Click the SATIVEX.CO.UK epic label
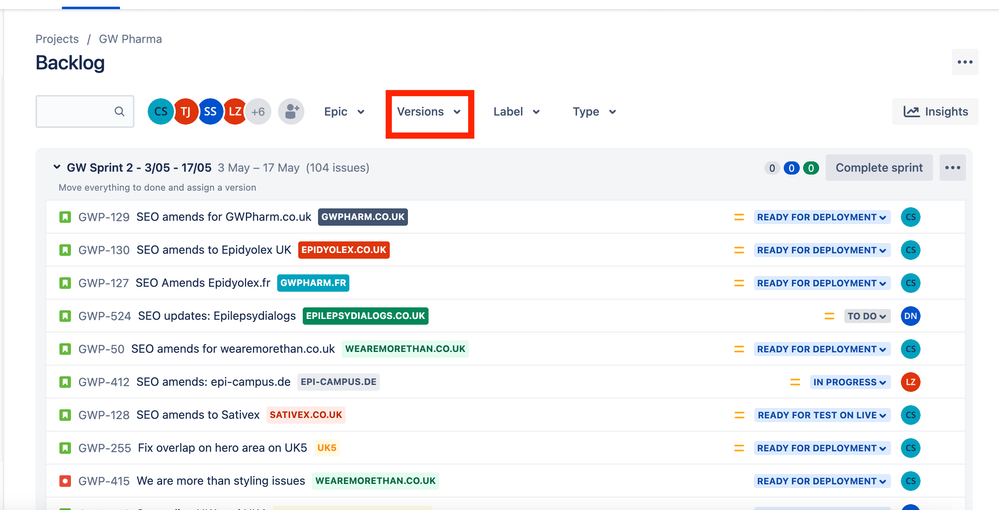999x510 pixels. click(306, 415)
